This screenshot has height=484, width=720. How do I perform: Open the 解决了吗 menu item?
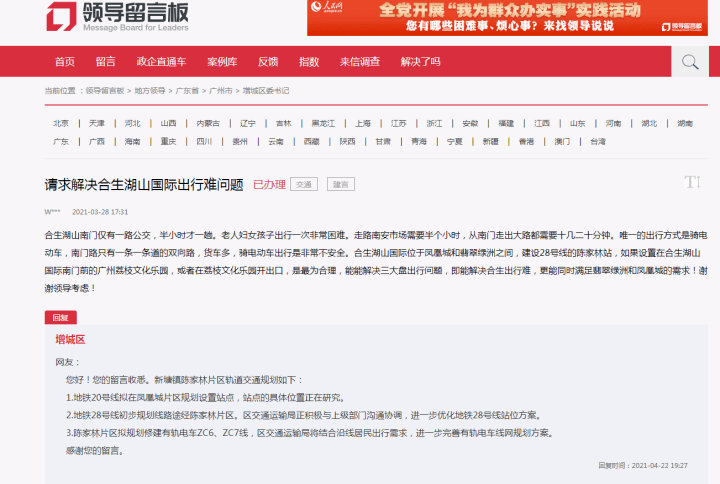point(421,62)
